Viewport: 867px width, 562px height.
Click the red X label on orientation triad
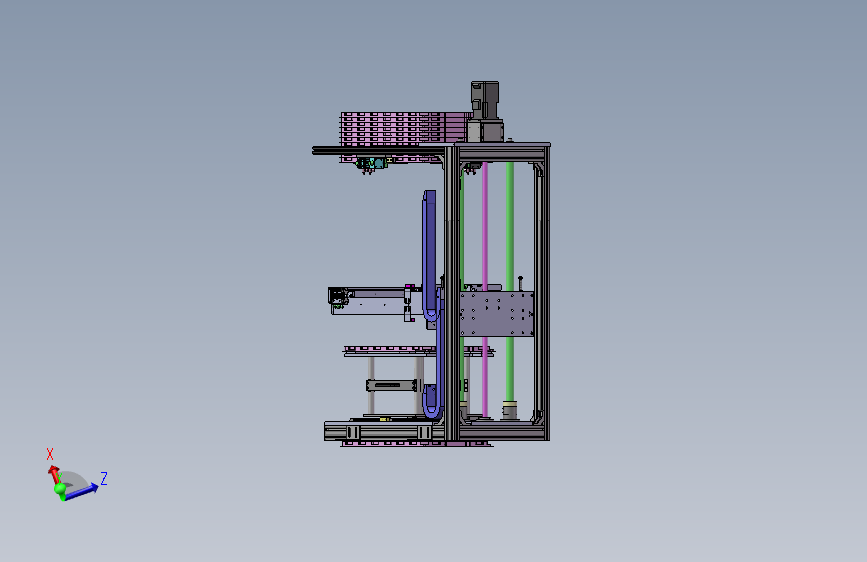tap(50, 454)
